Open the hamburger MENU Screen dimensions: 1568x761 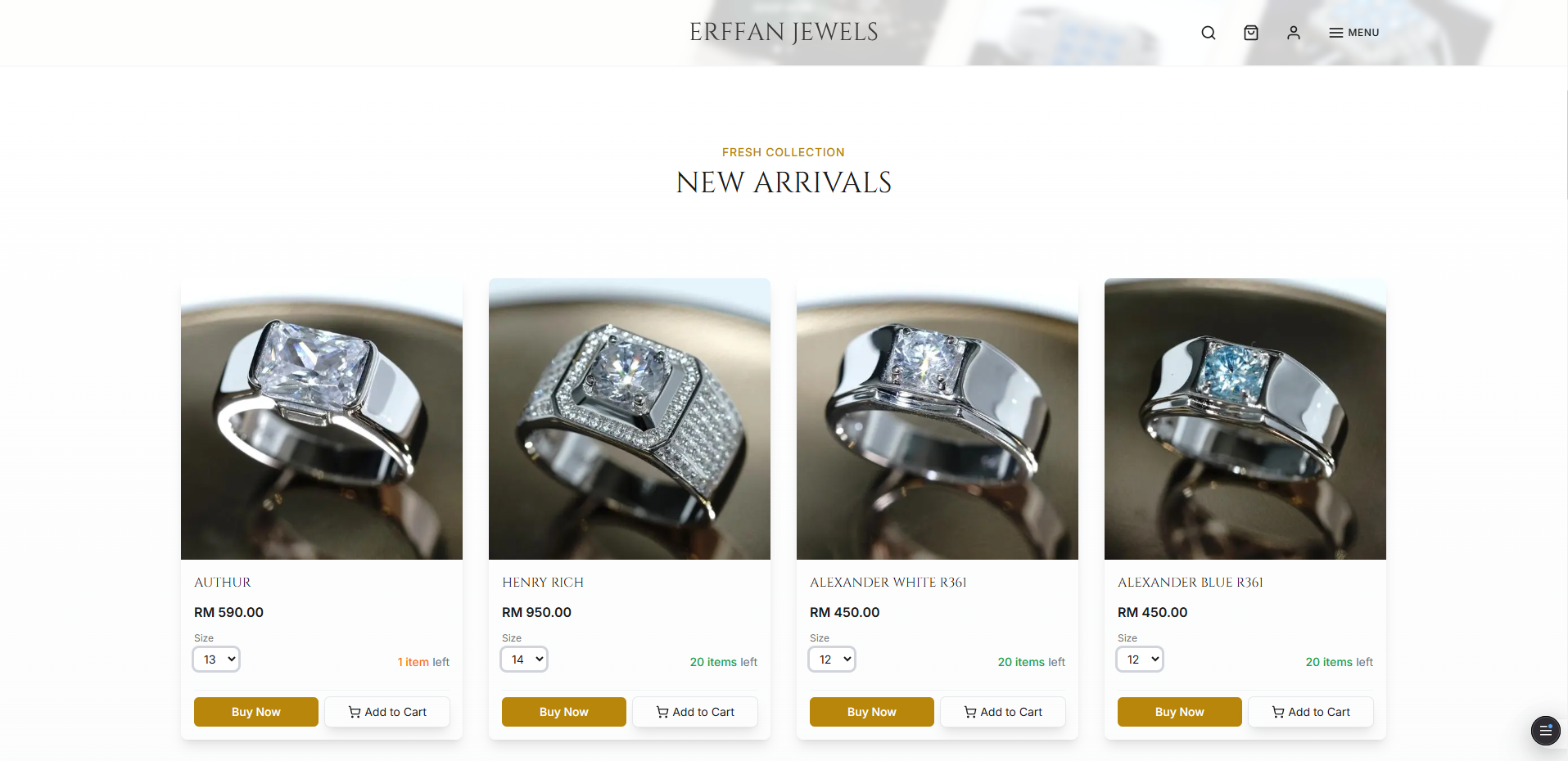point(1354,33)
